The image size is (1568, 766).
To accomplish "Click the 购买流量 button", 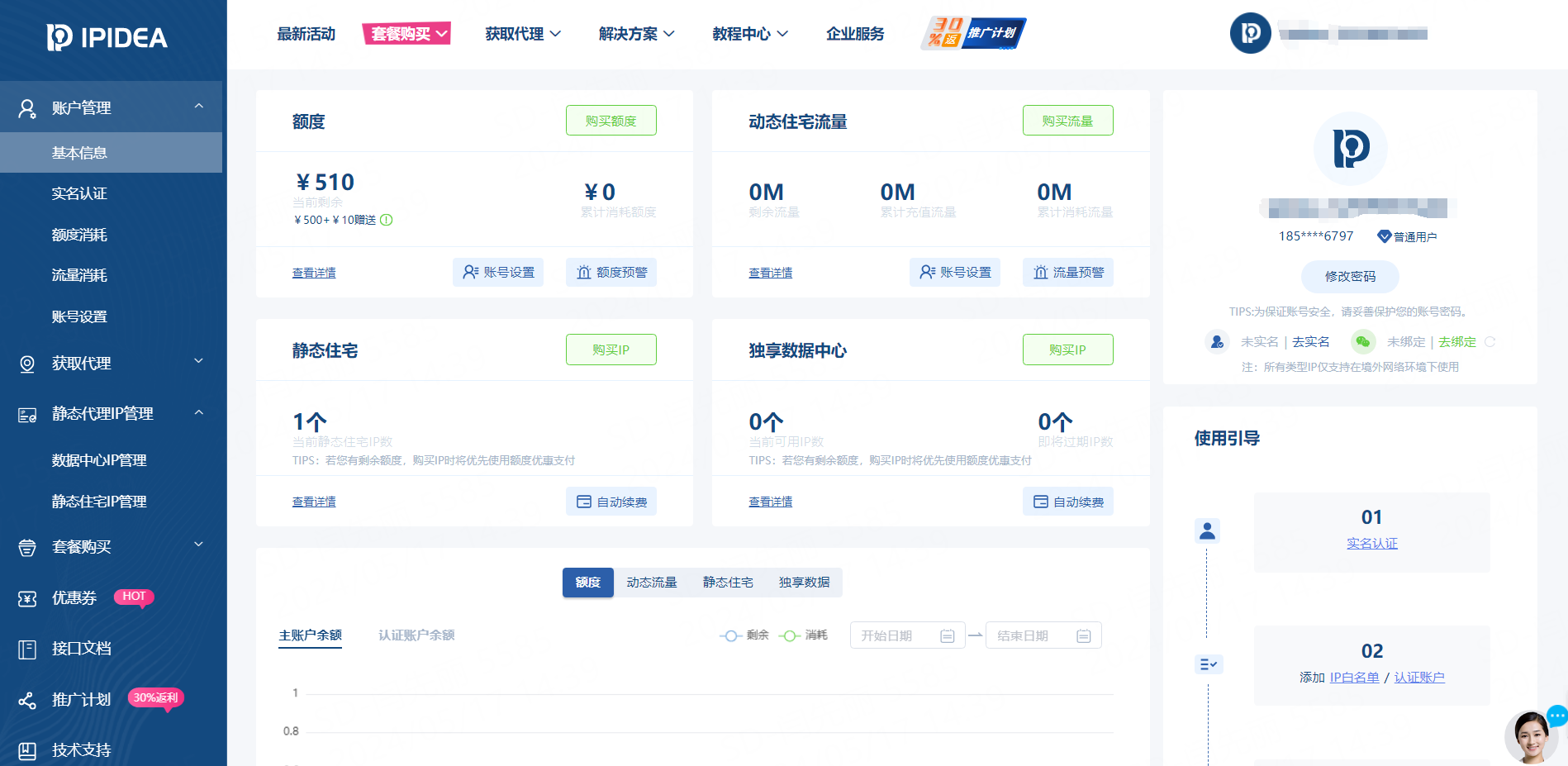I will pyautogui.click(x=1067, y=120).
